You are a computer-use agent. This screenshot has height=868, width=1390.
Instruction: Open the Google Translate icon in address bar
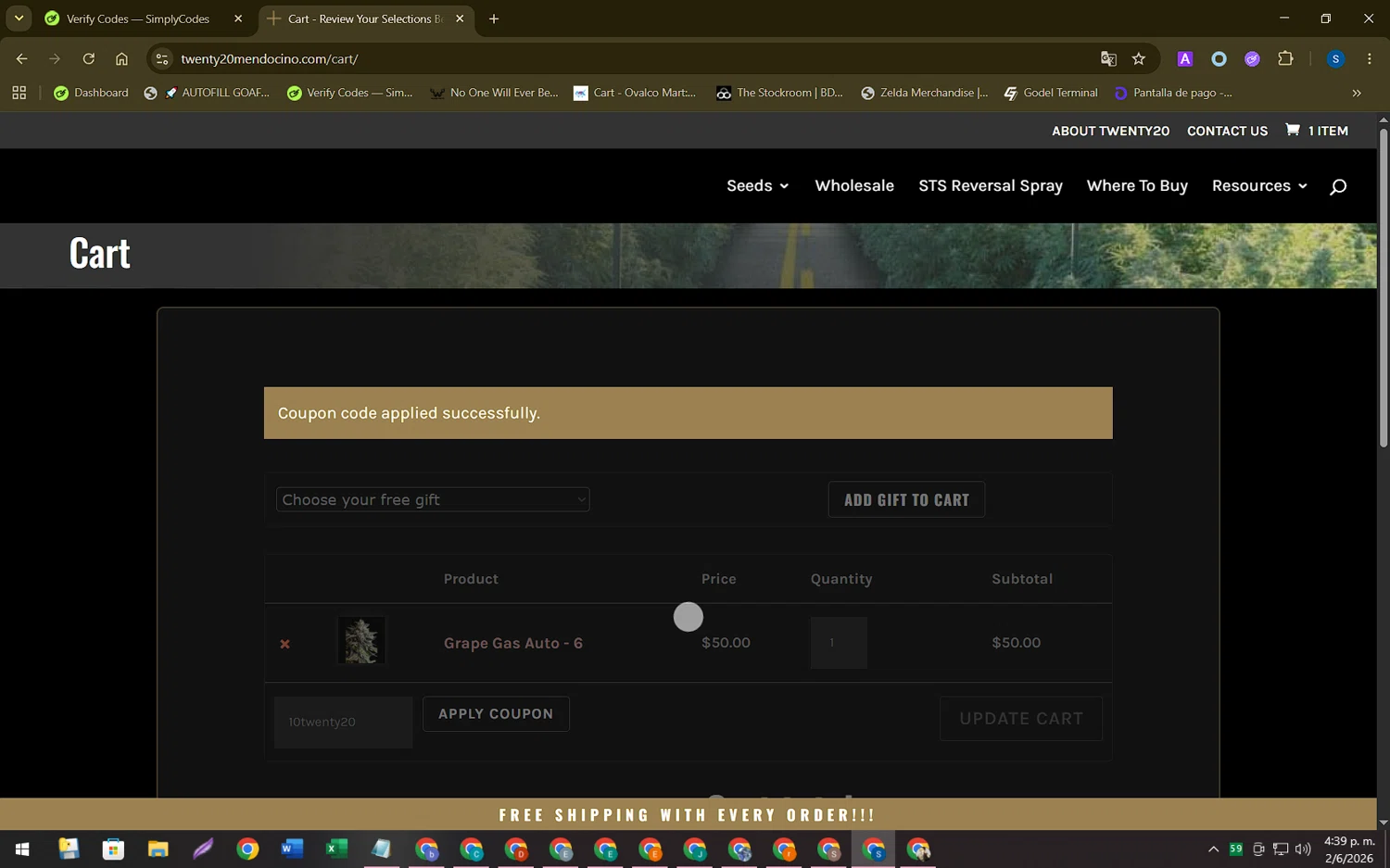[x=1108, y=58]
